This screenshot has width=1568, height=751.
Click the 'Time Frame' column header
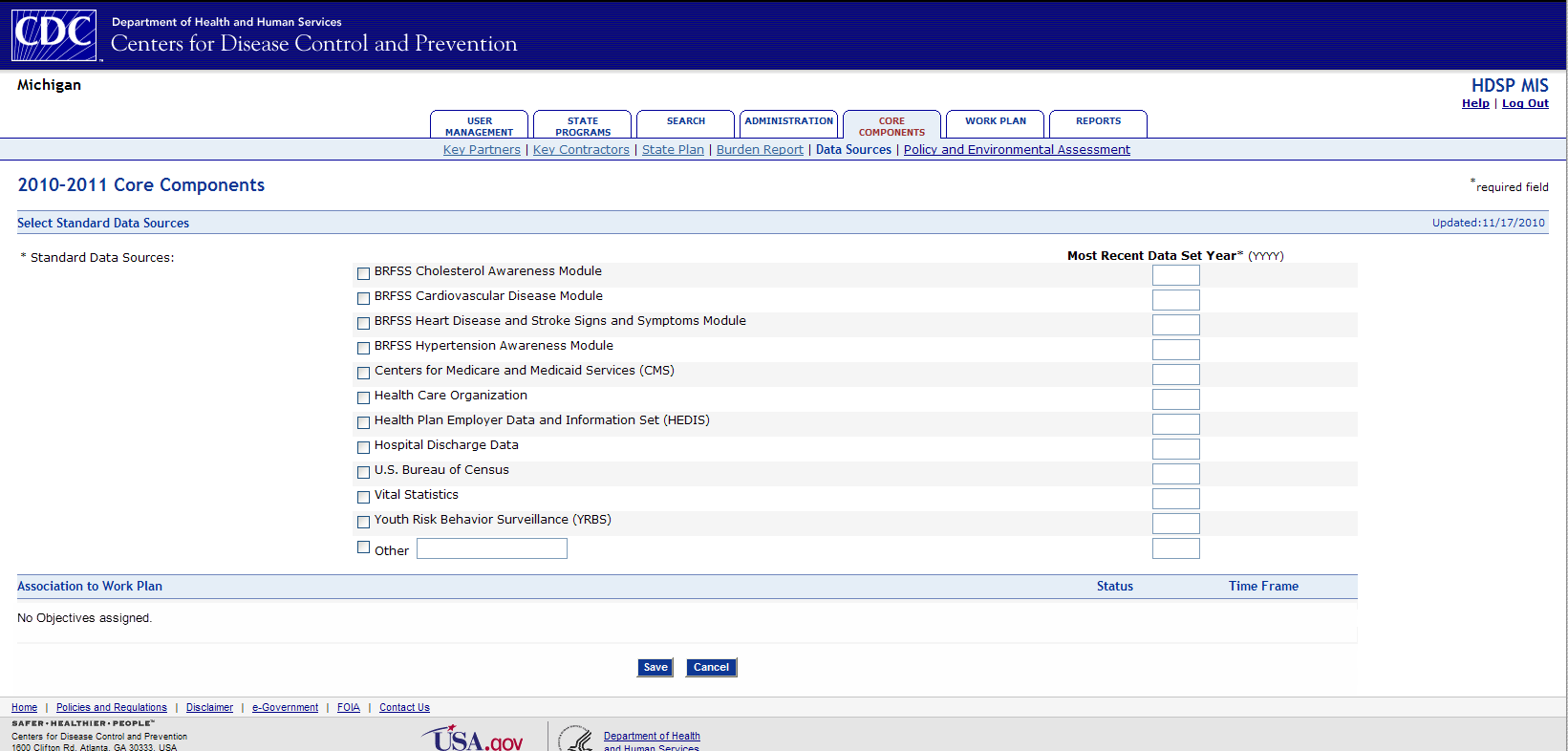1263,587
